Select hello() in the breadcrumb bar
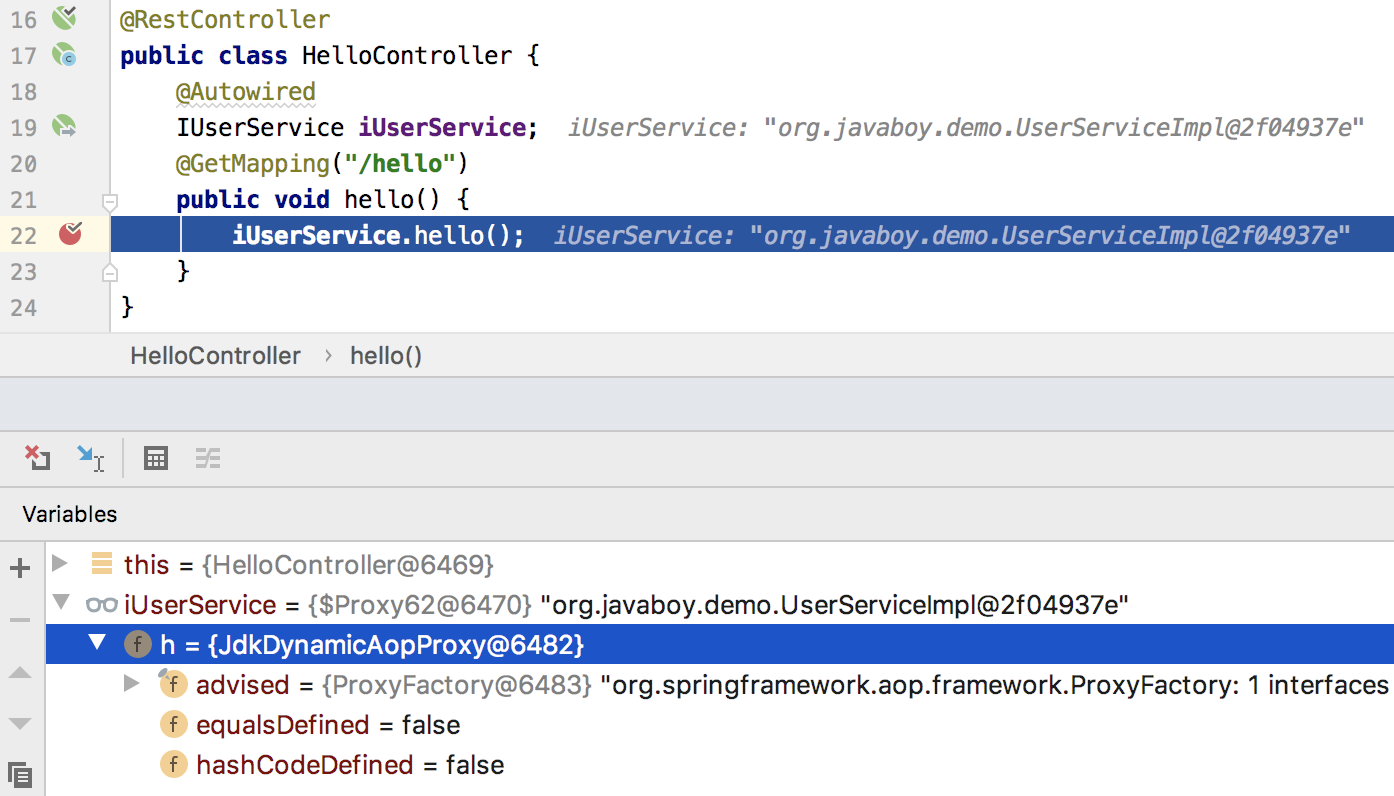 (386, 355)
